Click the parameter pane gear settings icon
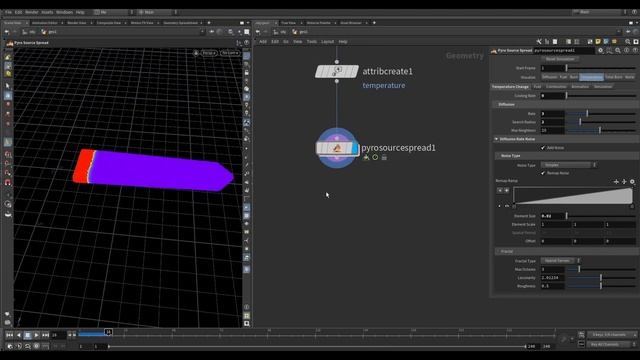 (600, 51)
